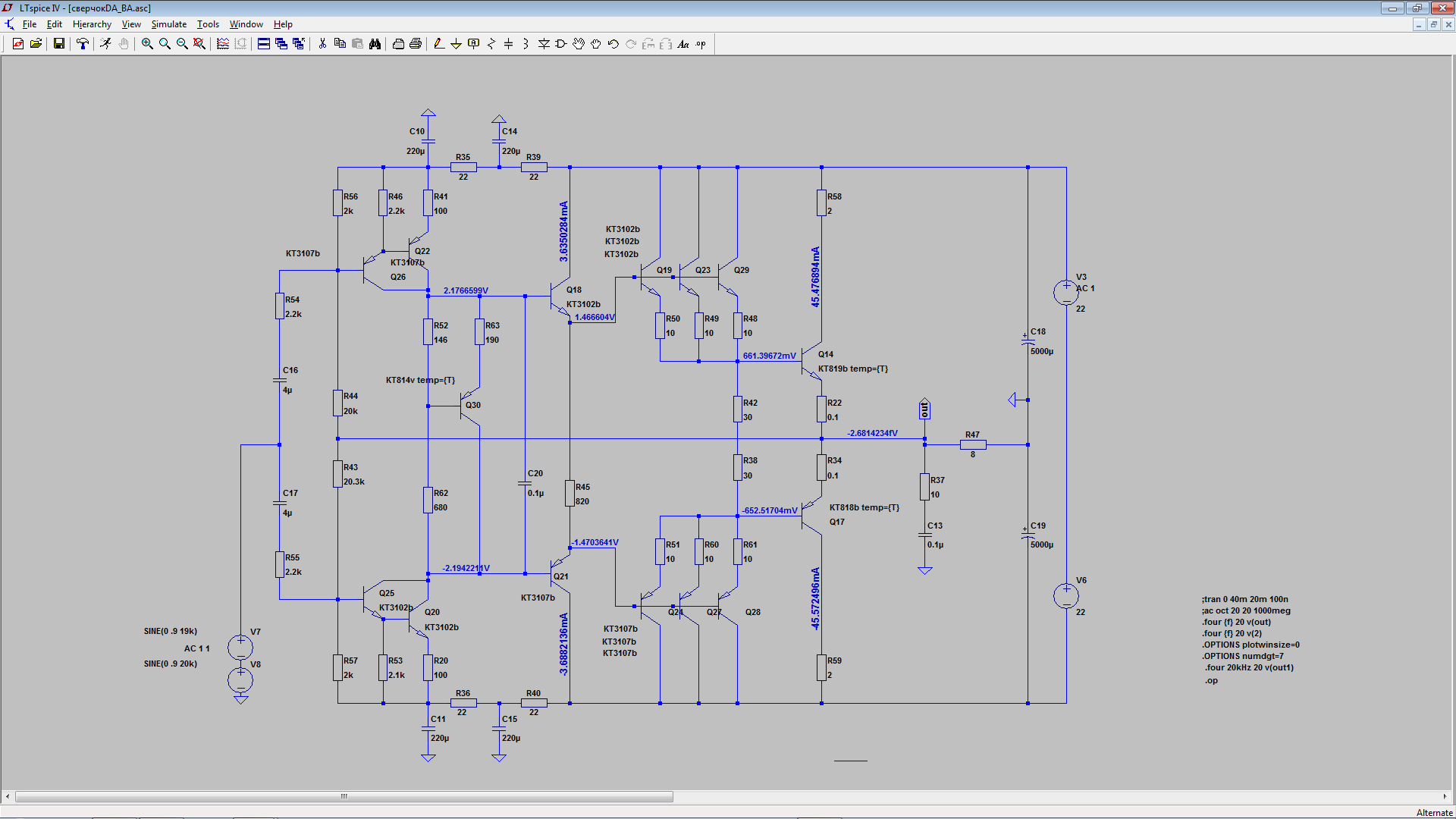Open the Hierarchy menu
This screenshot has width=1456, height=819.
point(92,24)
